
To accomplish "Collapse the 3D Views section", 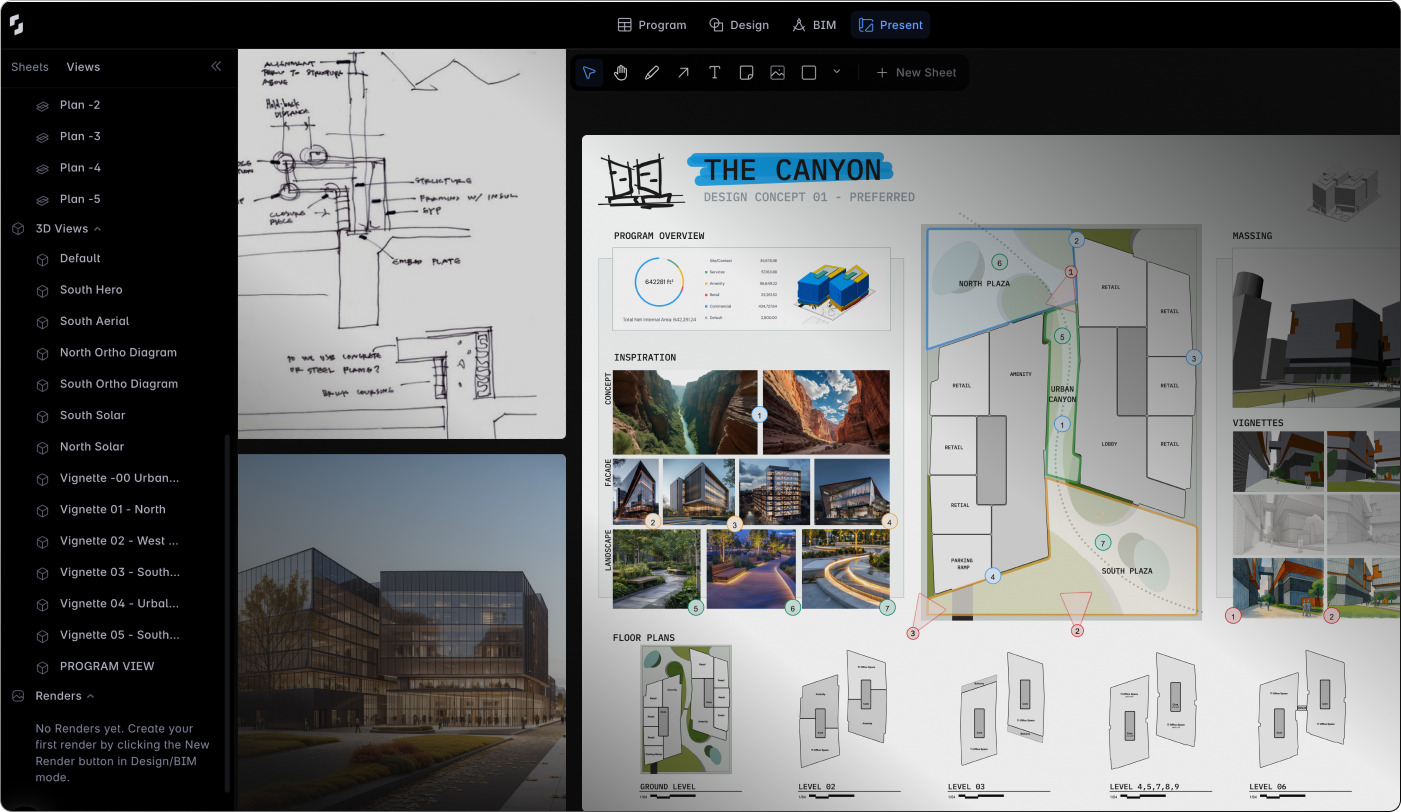I will tap(98, 228).
